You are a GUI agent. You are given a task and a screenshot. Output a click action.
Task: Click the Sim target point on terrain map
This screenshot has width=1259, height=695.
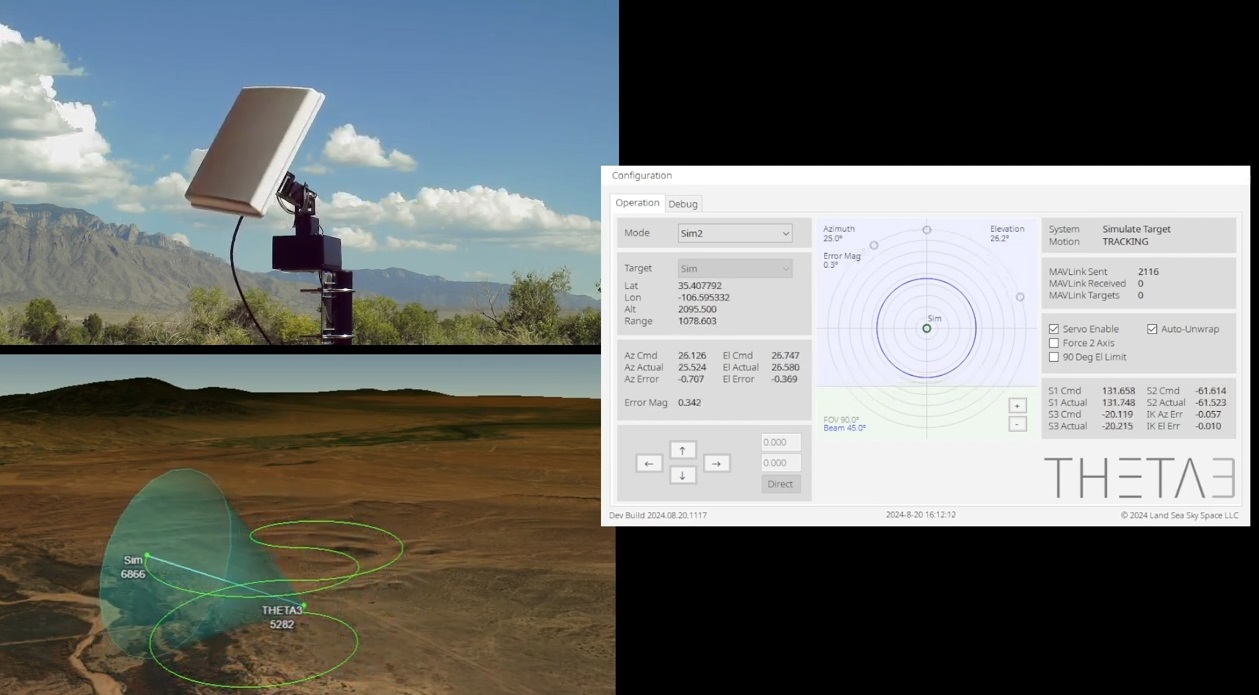[x=147, y=555]
